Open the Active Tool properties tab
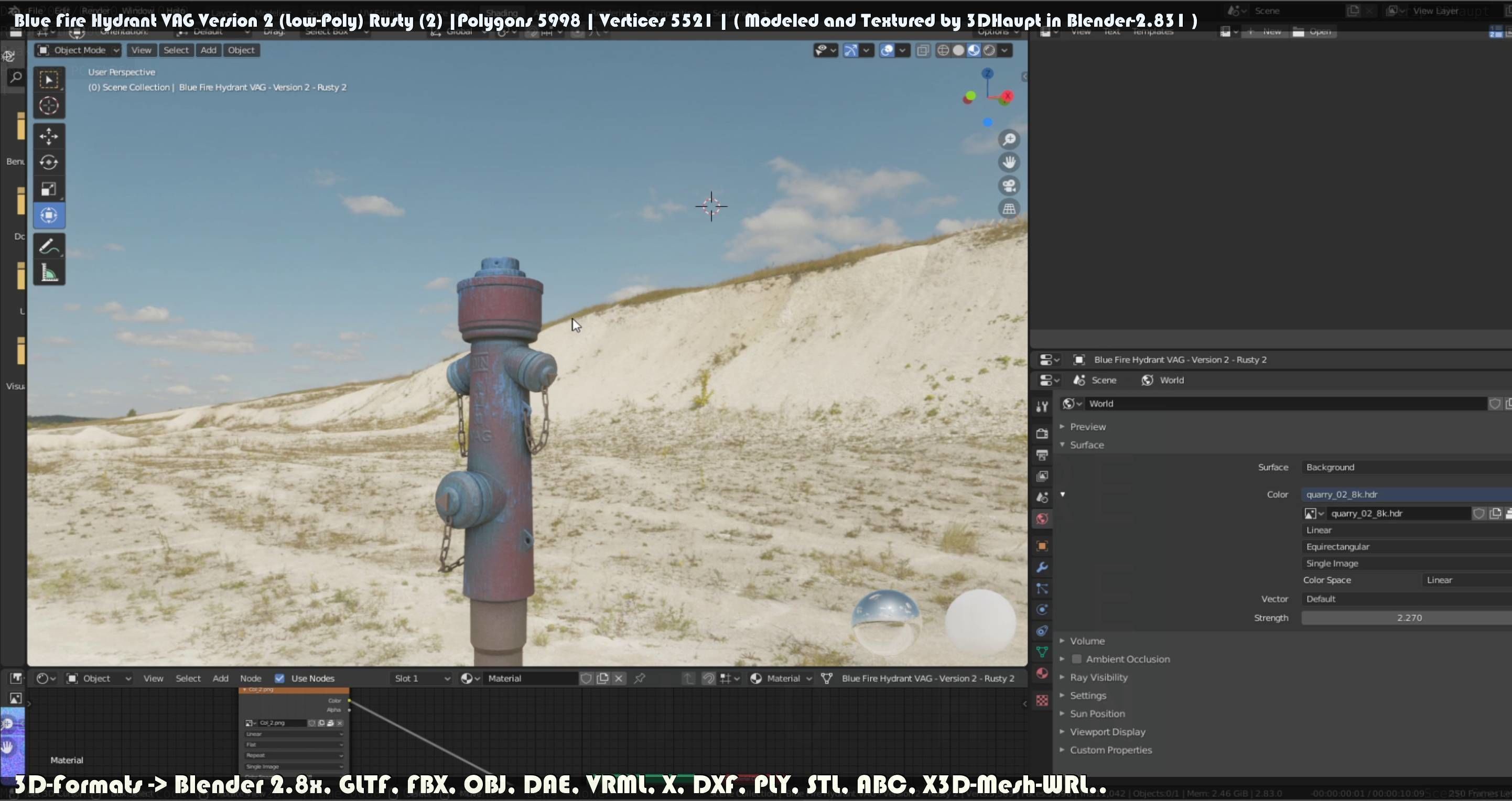 click(x=1042, y=406)
